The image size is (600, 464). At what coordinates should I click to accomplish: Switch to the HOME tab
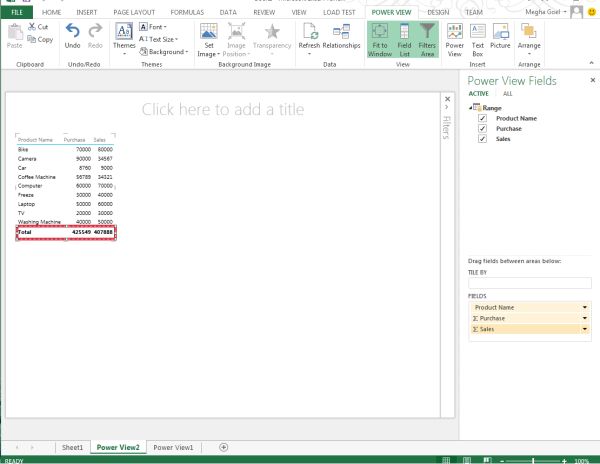(52, 12)
